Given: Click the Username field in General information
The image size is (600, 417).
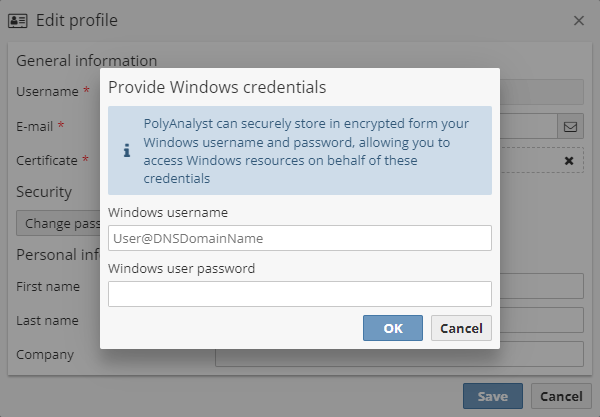Looking at the screenshot, I should click(x=541, y=92).
